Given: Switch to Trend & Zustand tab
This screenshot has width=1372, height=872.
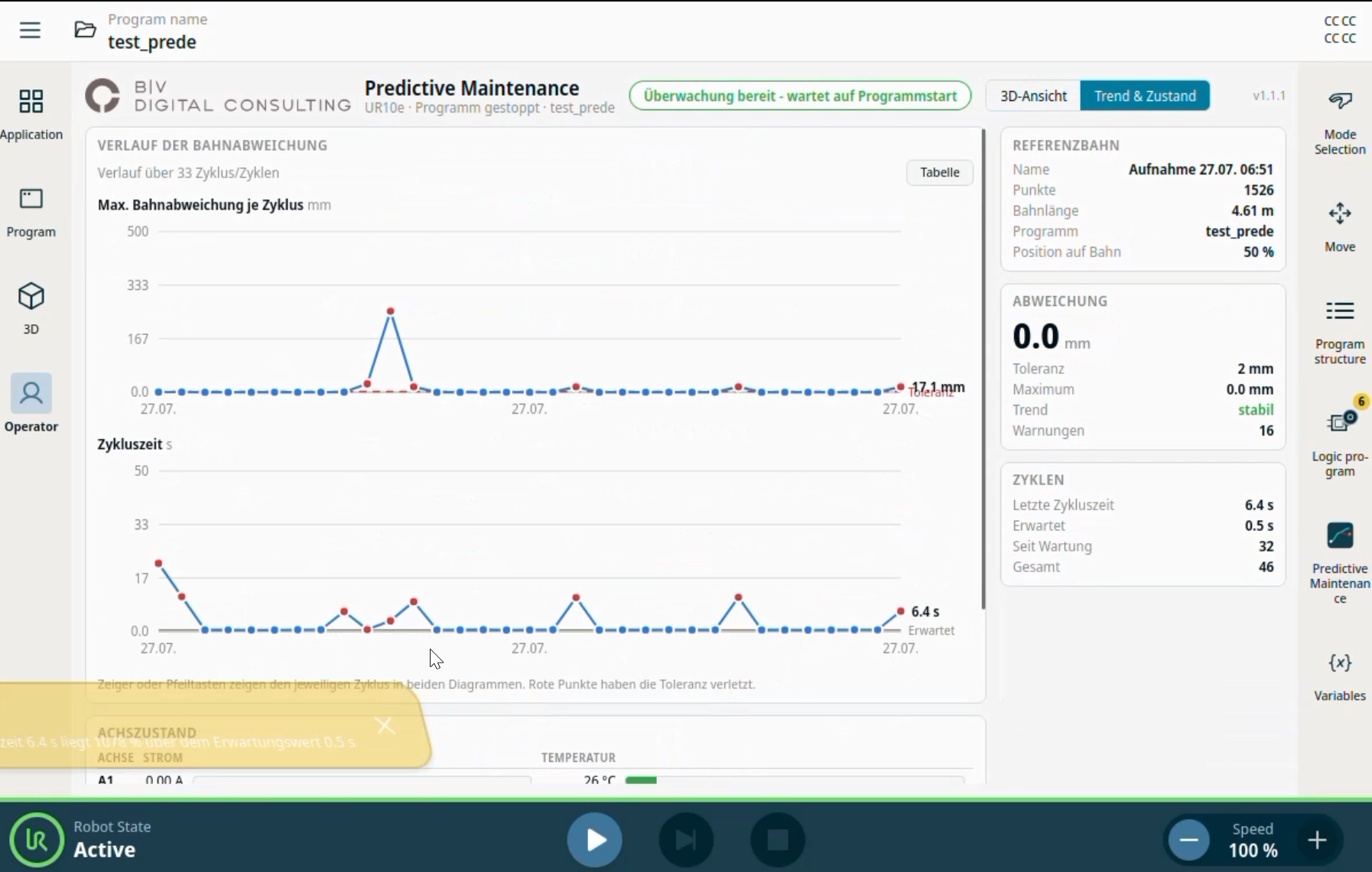Looking at the screenshot, I should (1145, 96).
